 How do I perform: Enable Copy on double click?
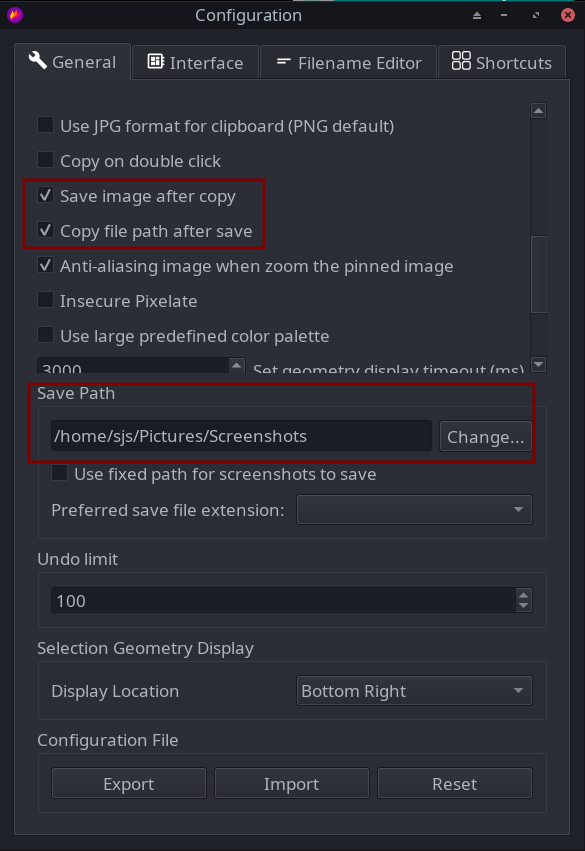point(45,160)
